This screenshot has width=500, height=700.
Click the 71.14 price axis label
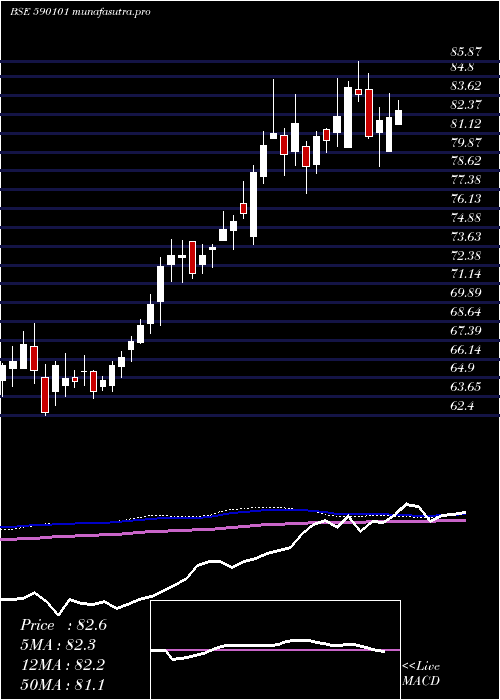[466, 274]
